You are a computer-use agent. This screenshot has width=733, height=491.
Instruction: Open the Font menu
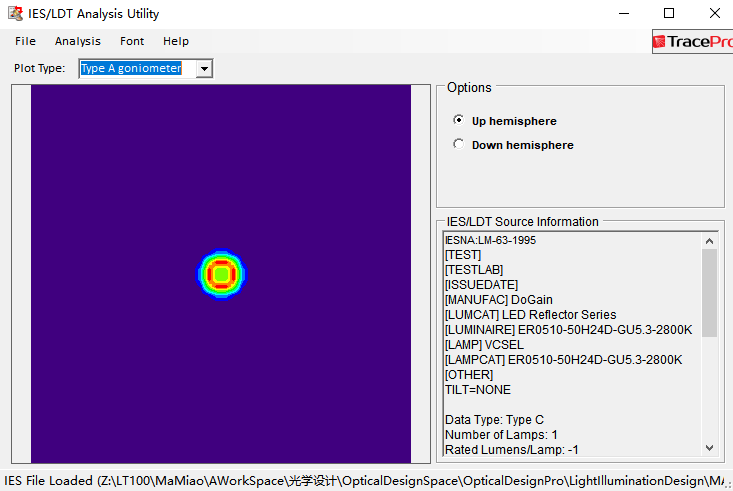pos(132,41)
